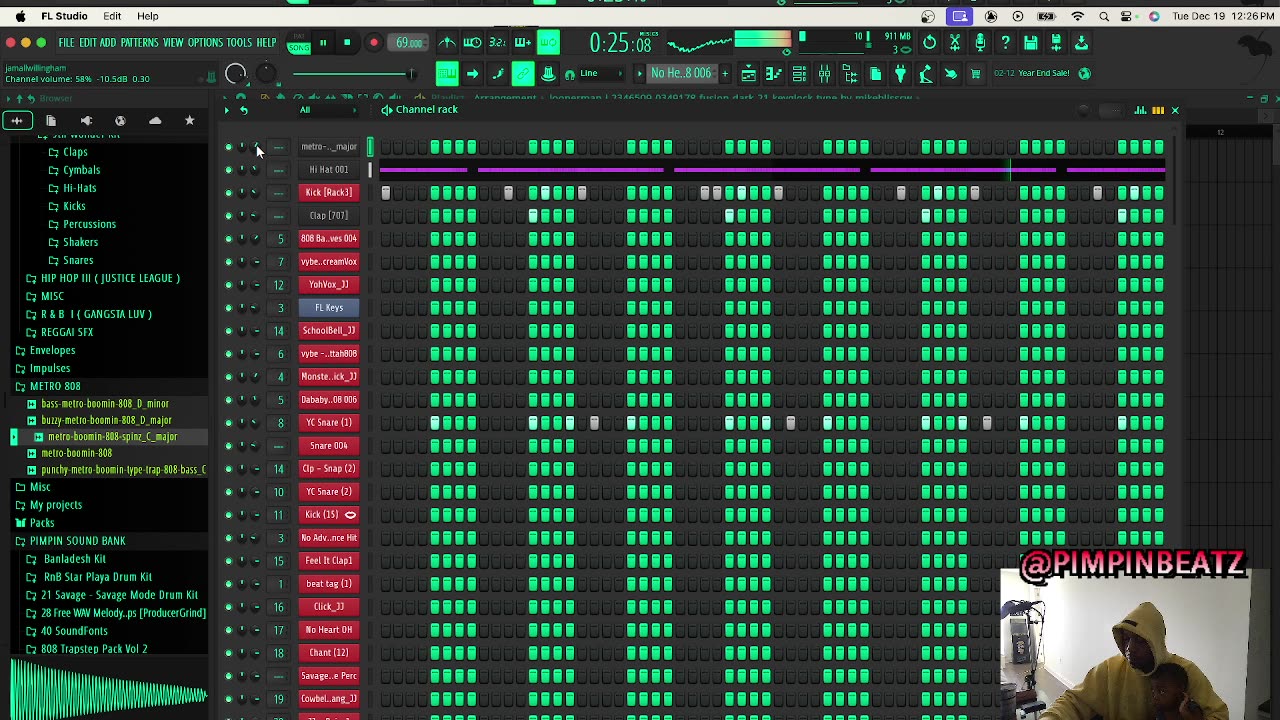
Task: Toggle overdub/blend recording icon
Action: point(522,42)
